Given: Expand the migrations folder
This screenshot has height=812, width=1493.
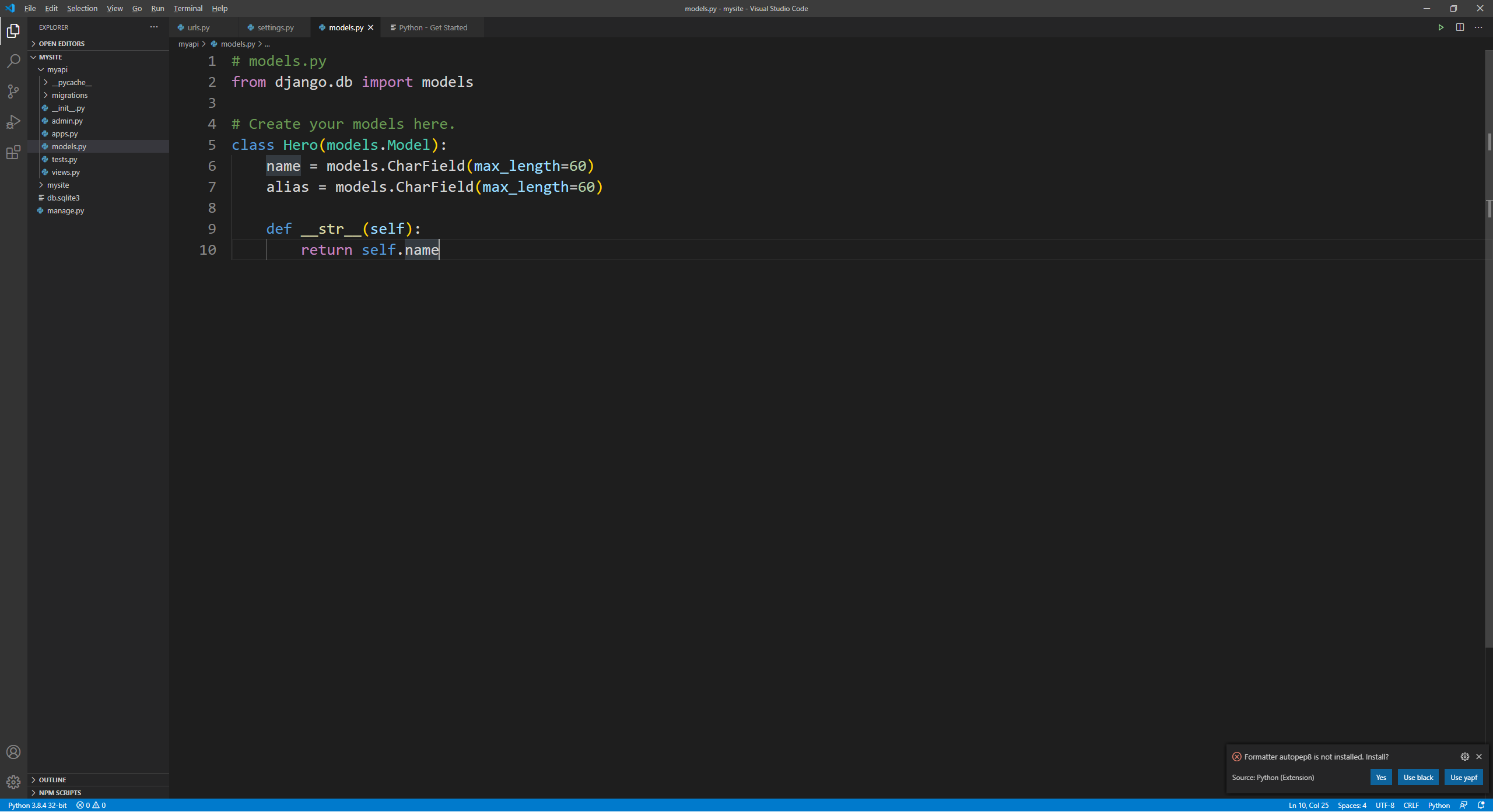Looking at the screenshot, I should coord(98,95).
